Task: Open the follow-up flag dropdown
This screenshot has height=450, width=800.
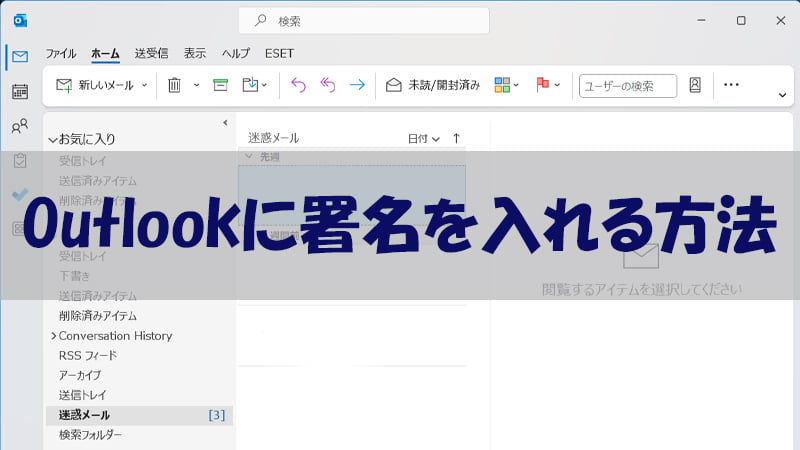Action: point(547,85)
